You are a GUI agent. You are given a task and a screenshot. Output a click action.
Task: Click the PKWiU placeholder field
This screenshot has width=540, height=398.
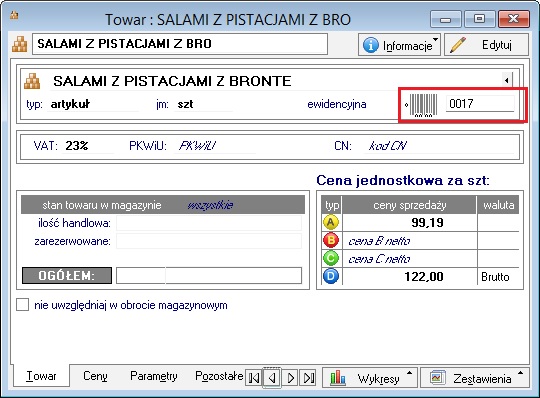(215, 146)
